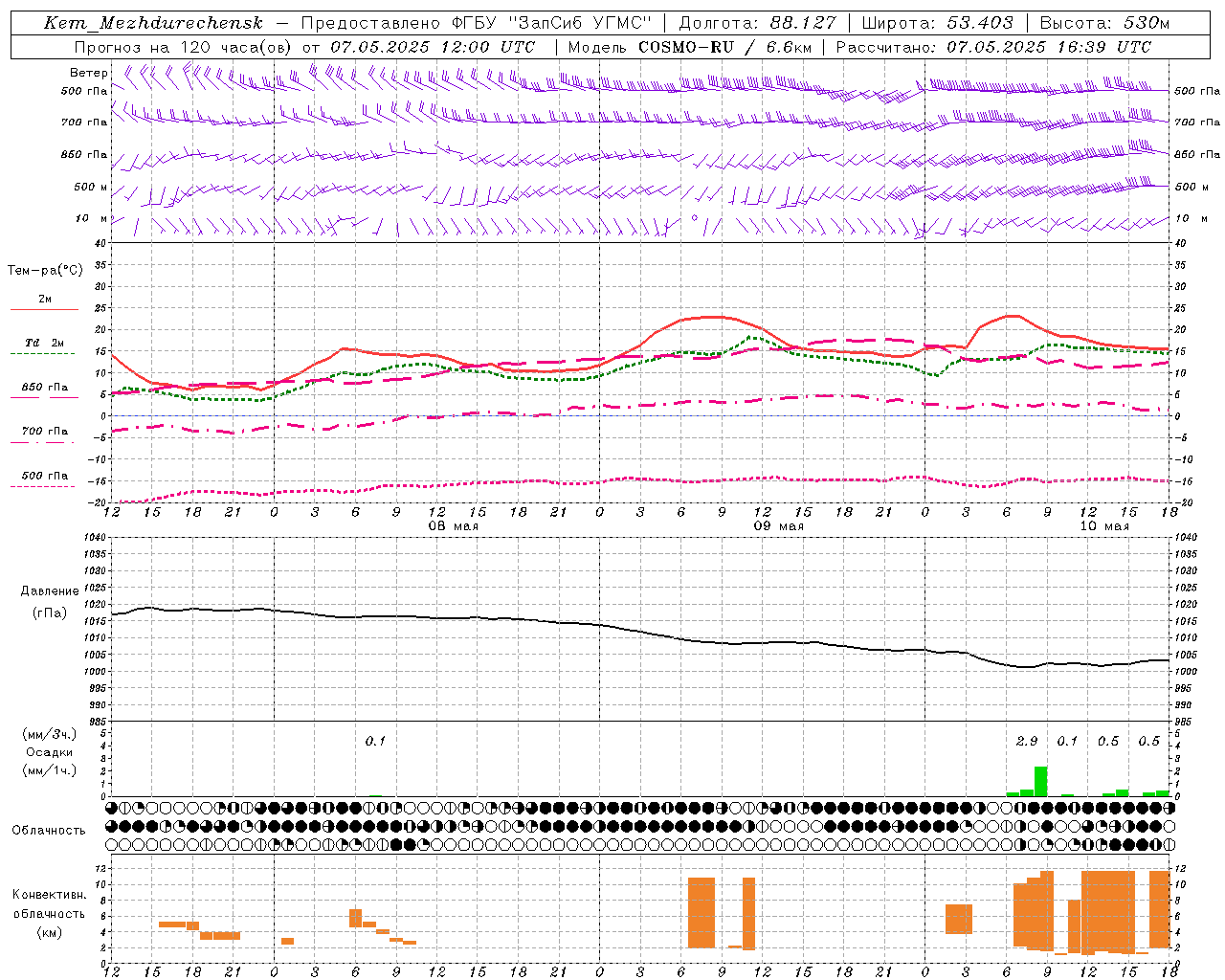Image resolution: width=1225 pixels, height=980 pixels.
Task: Click the 2.9 three-hour precipitation value
Action: coord(1027,742)
